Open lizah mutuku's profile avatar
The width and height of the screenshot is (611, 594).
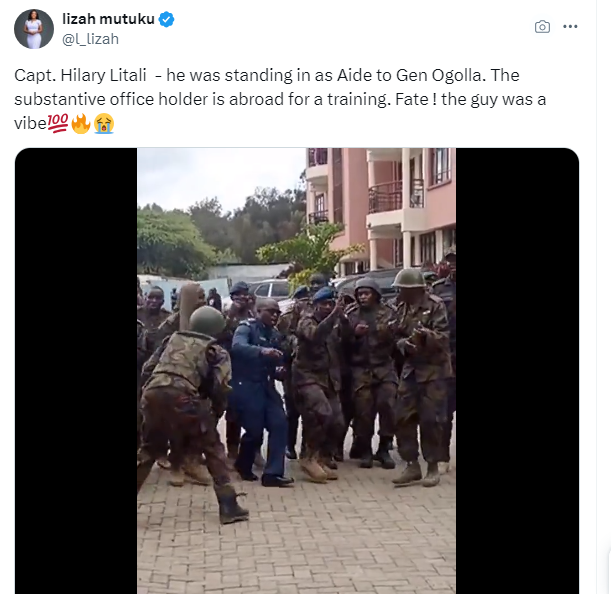34,29
